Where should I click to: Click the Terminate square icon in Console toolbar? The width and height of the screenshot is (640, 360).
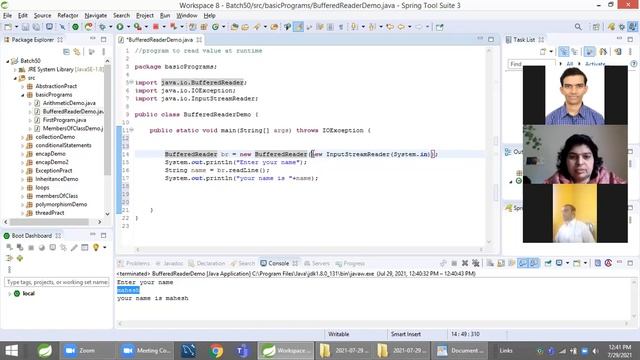pos(454,263)
